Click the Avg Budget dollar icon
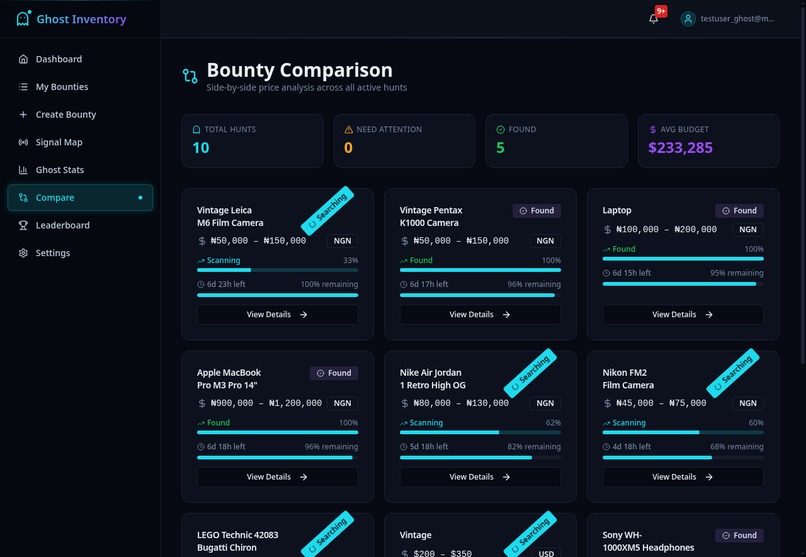The height and width of the screenshot is (557, 806). point(653,129)
